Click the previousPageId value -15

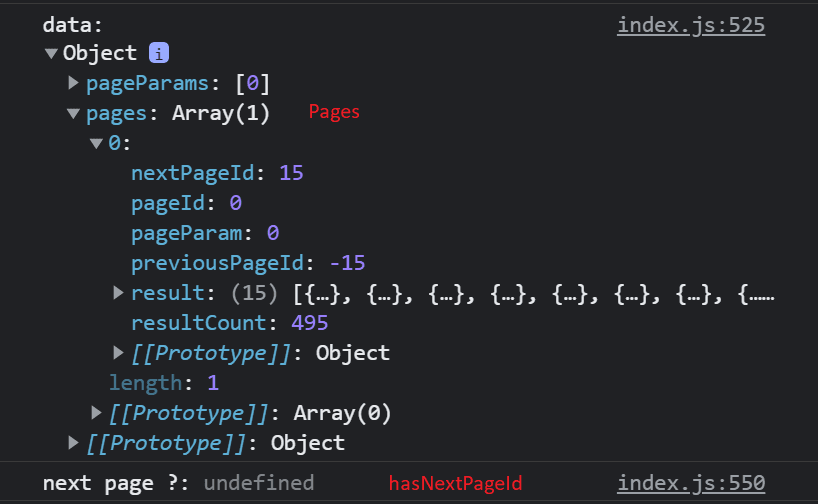click(x=348, y=263)
